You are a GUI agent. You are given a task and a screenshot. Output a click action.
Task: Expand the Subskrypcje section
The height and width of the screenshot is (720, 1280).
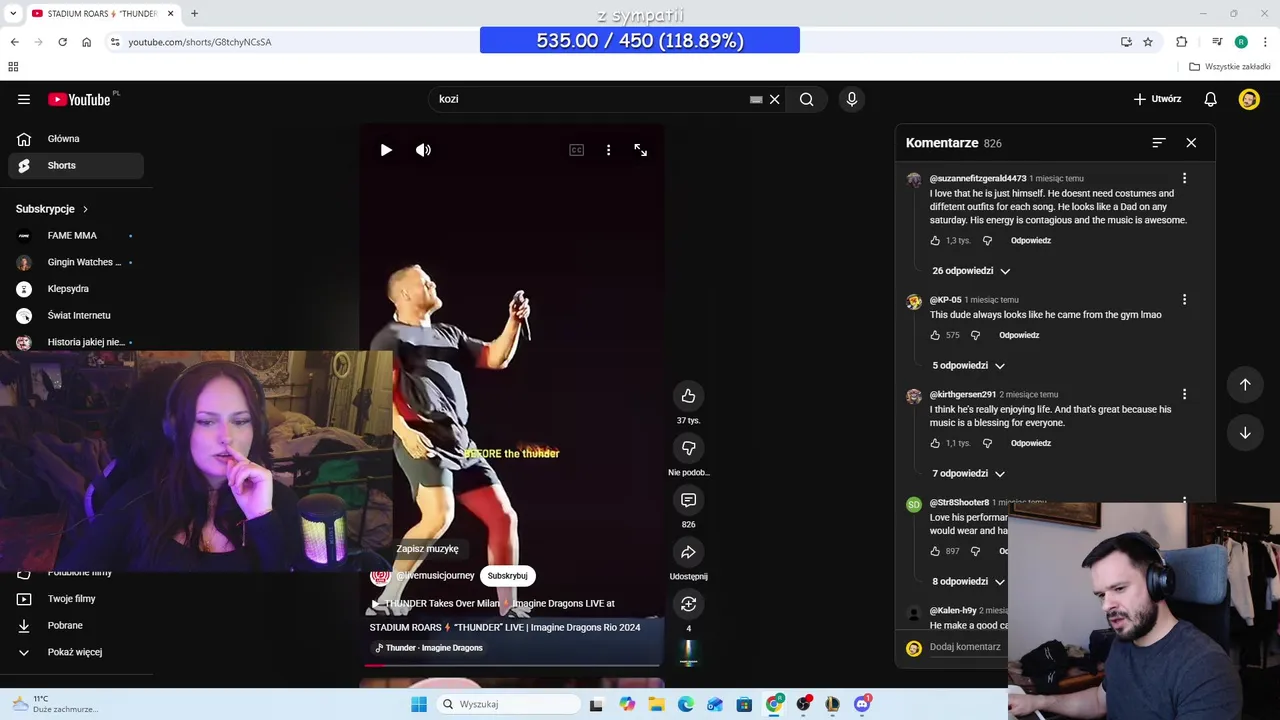coord(52,209)
